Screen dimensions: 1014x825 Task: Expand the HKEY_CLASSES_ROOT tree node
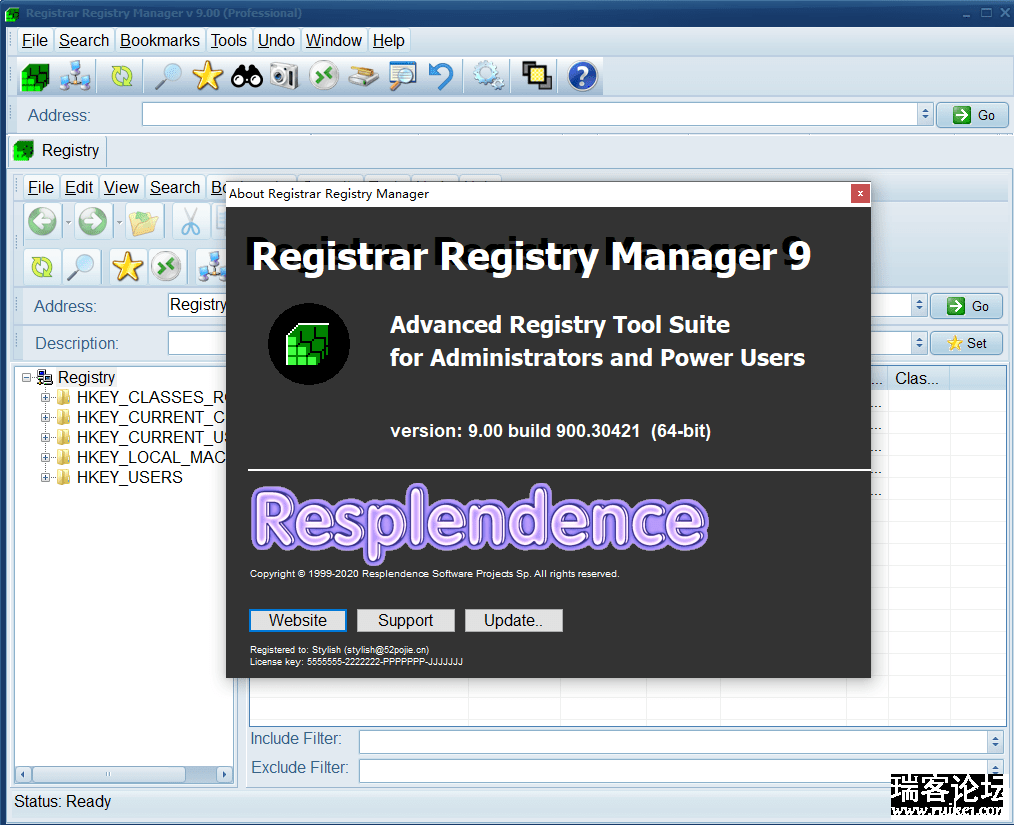[45, 397]
